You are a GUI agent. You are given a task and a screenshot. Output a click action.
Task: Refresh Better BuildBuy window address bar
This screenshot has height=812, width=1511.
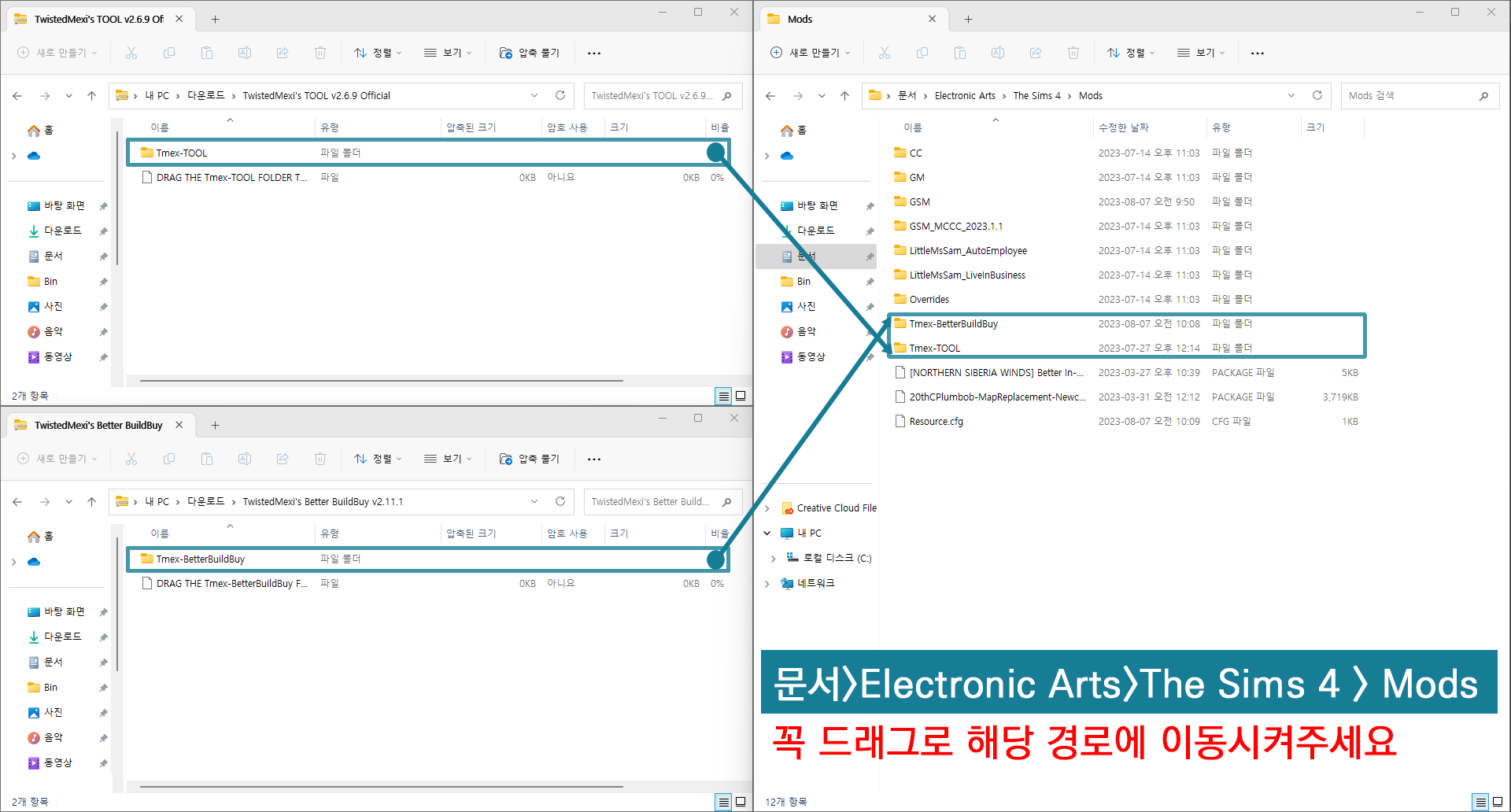560,501
